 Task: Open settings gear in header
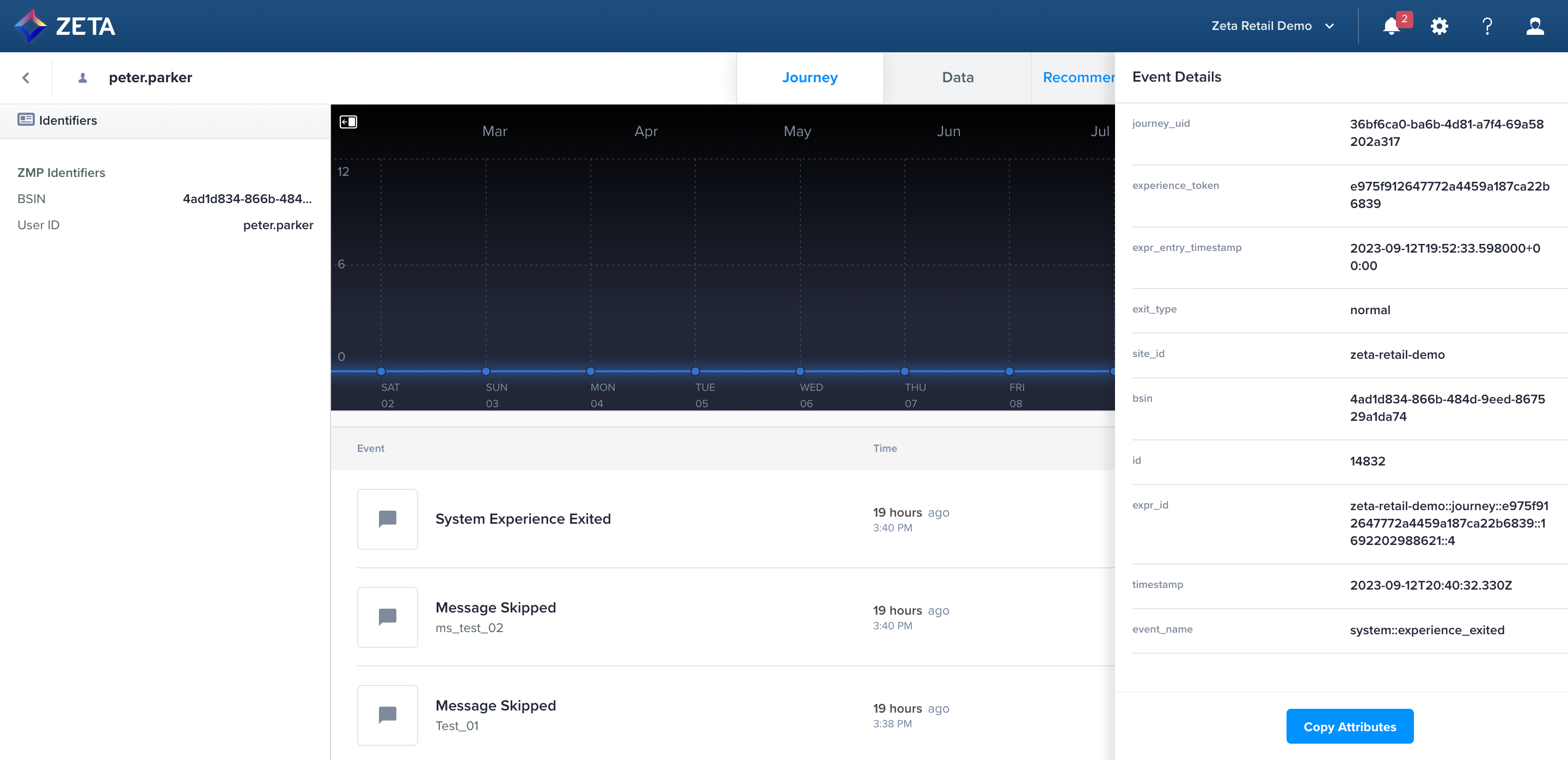1439,26
